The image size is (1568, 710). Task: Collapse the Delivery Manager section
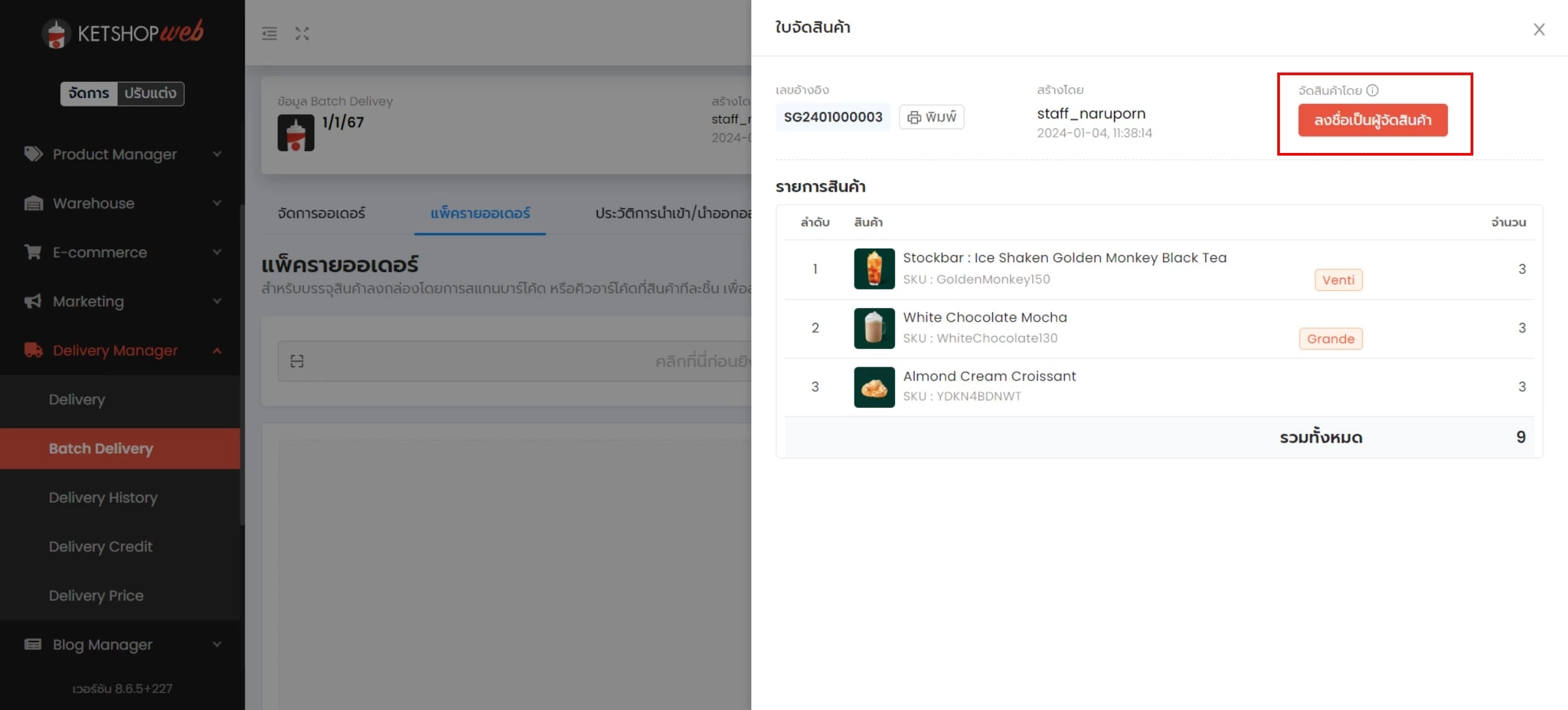click(x=122, y=350)
